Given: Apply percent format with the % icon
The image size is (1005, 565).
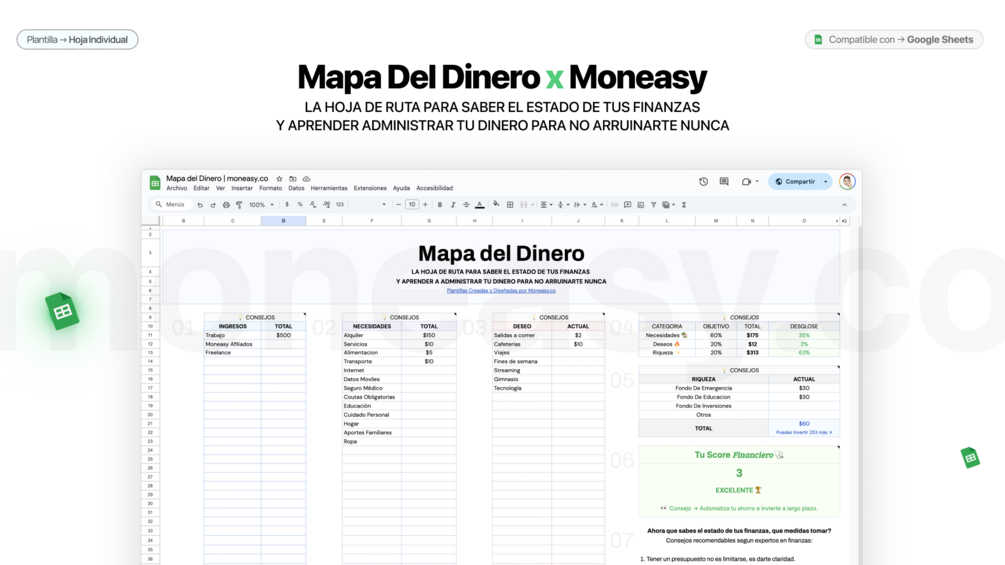Looking at the screenshot, I should click(300, 205).
